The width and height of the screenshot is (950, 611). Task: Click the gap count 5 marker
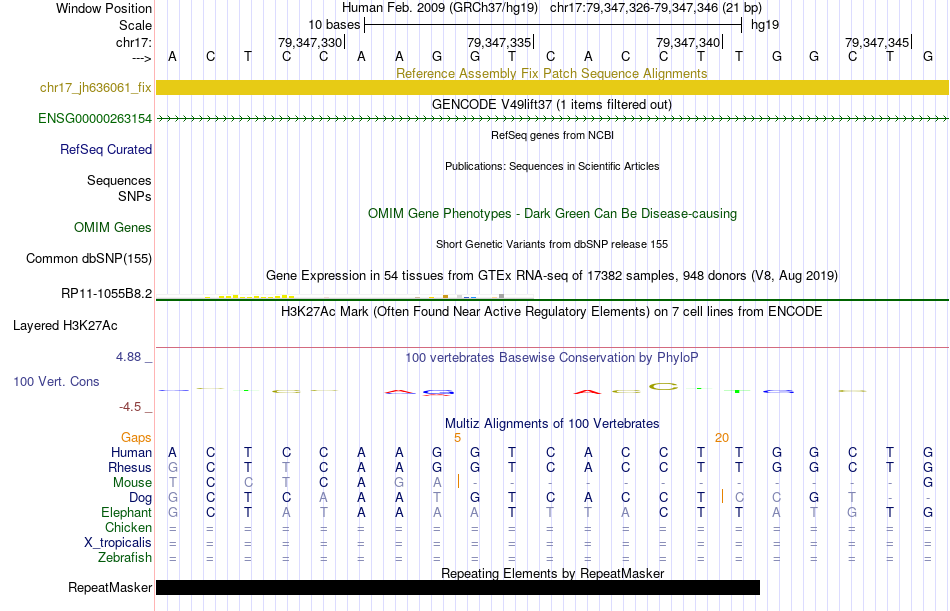(457, 438)
